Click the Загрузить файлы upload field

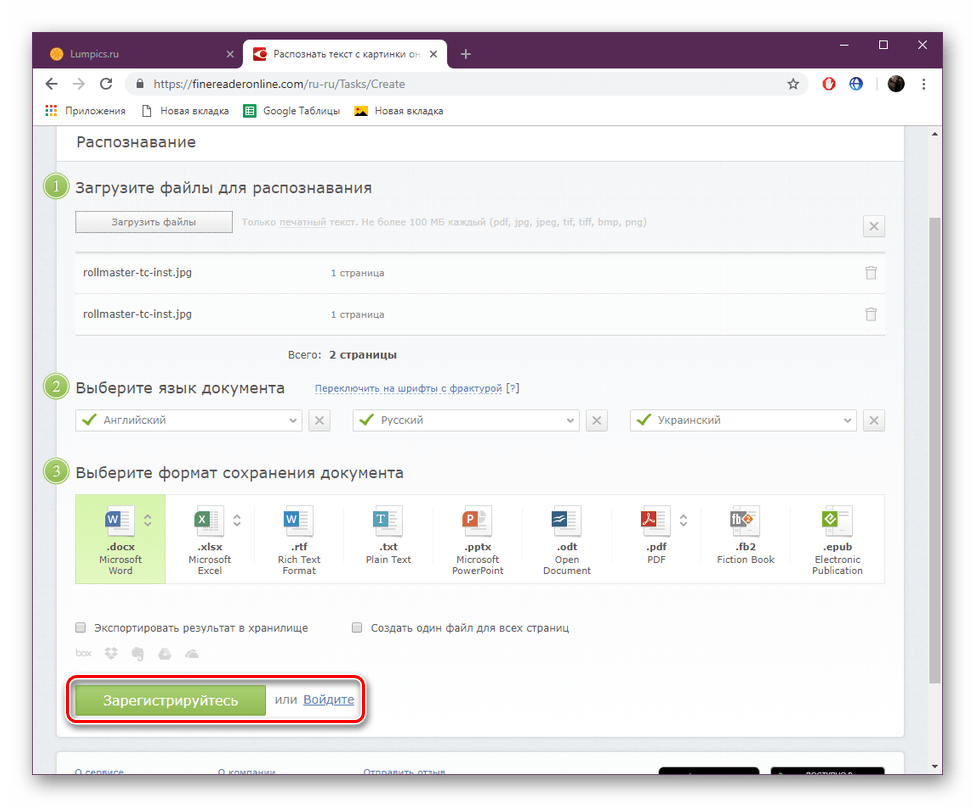pyautogui.click(x=153, y=222)
